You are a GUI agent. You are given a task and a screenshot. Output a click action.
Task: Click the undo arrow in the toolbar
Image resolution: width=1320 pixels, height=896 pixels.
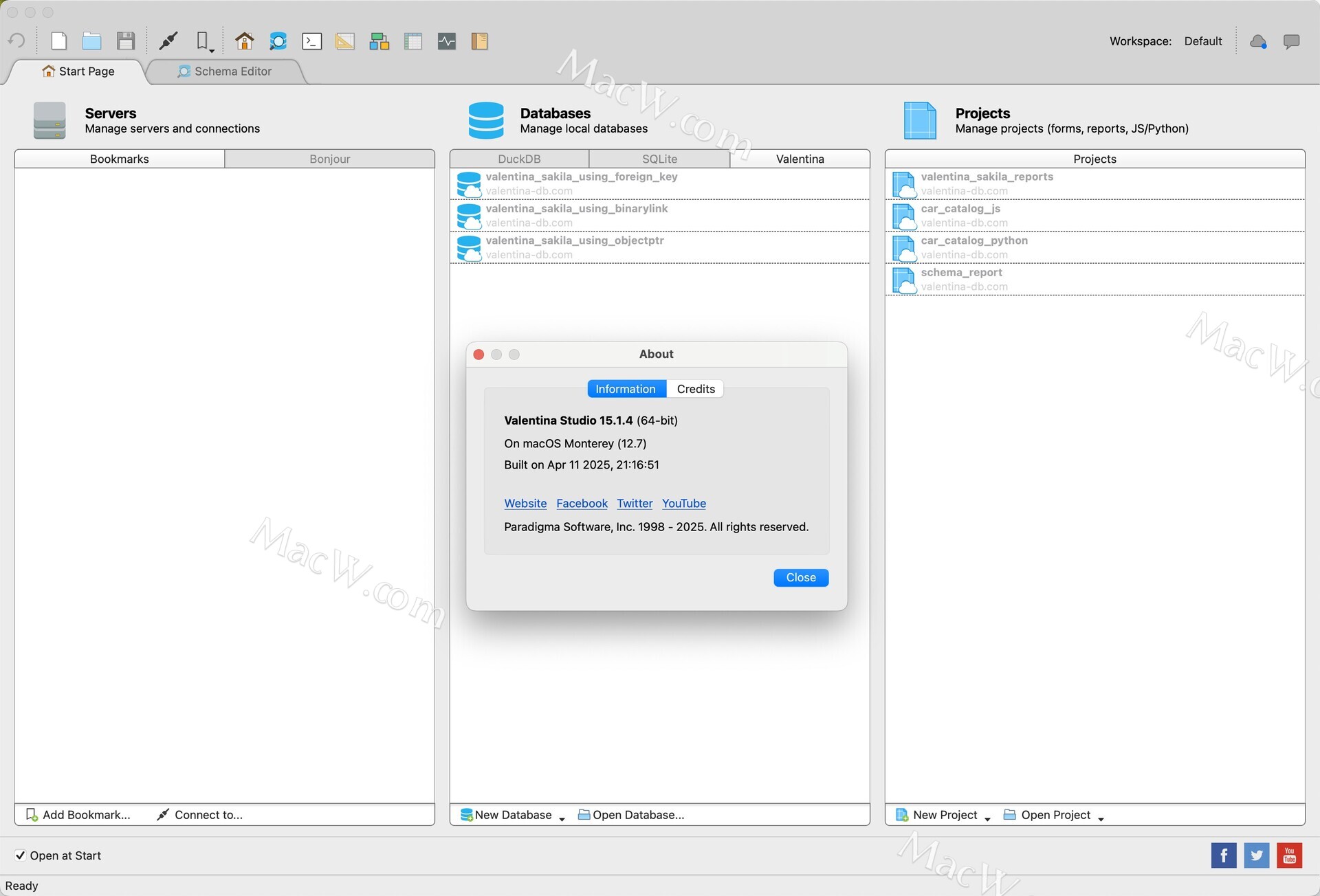pos(17,41)
